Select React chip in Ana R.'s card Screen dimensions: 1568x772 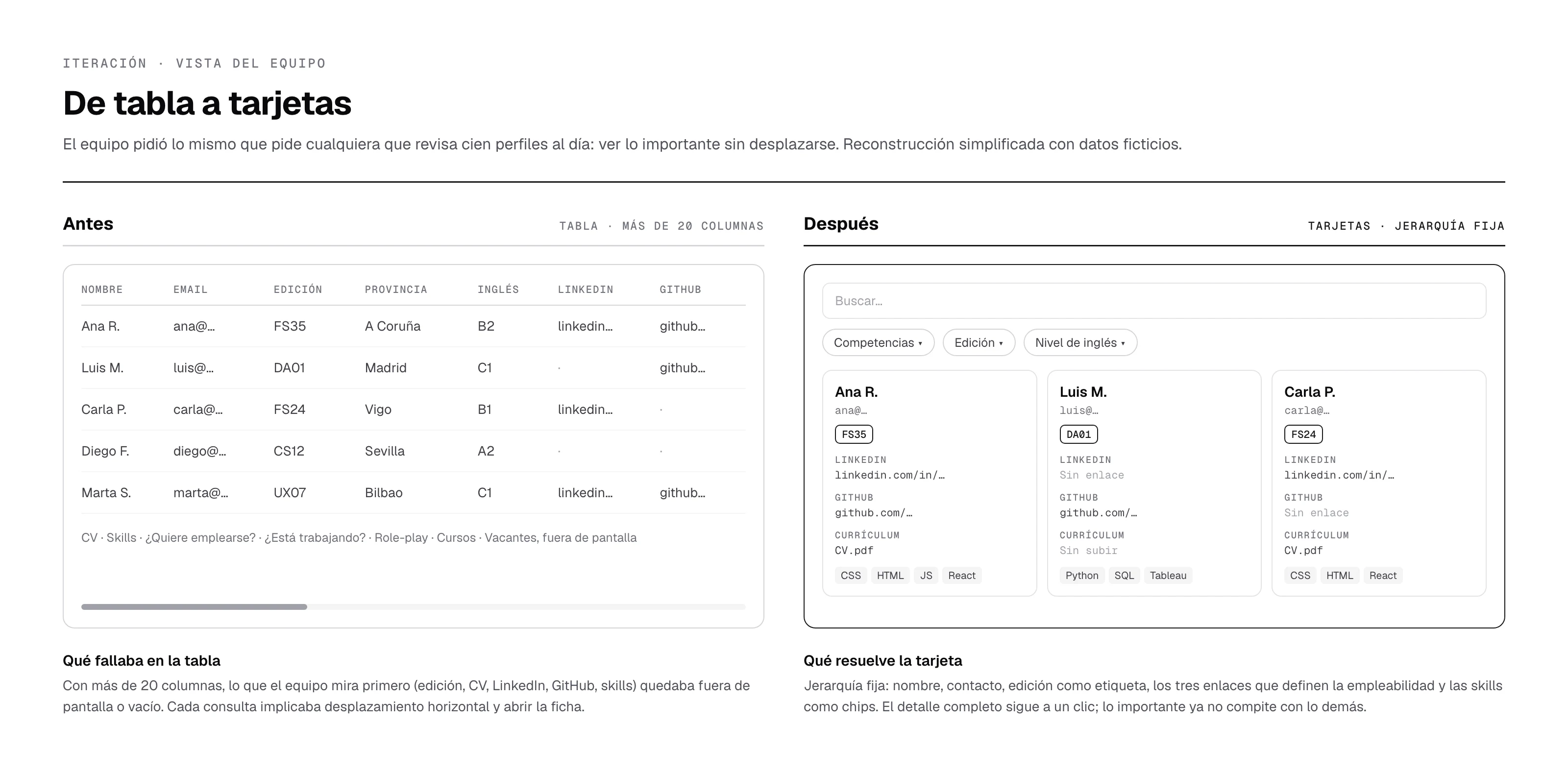coord(961,576)
